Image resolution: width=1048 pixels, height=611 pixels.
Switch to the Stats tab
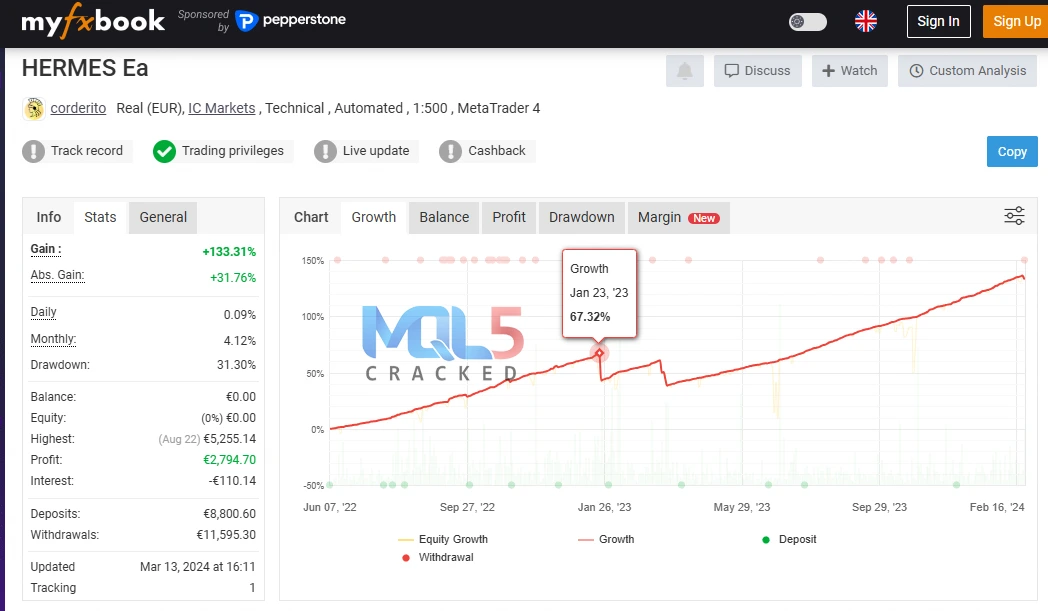(x=100, y=217)
